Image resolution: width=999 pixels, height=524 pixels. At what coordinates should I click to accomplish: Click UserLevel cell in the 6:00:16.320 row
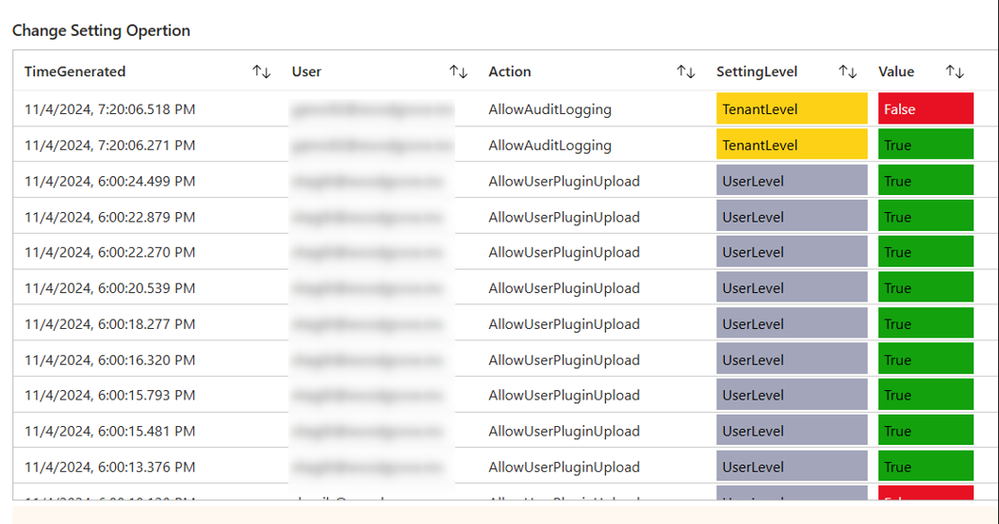pos(792,358)
